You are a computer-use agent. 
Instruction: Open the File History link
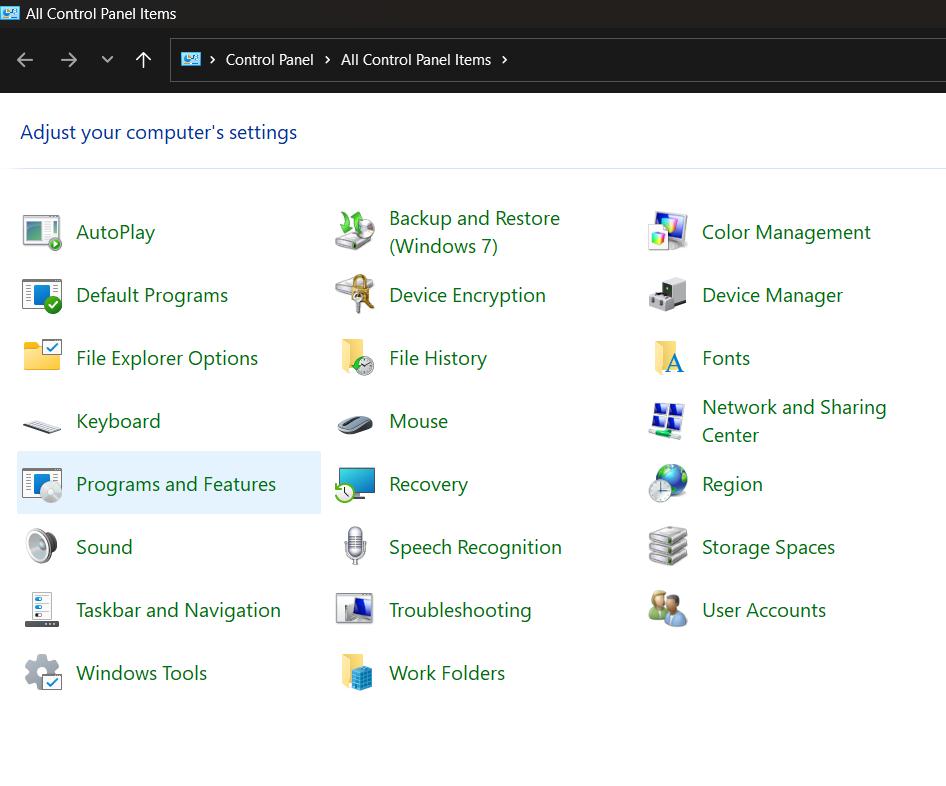(437, 358)
